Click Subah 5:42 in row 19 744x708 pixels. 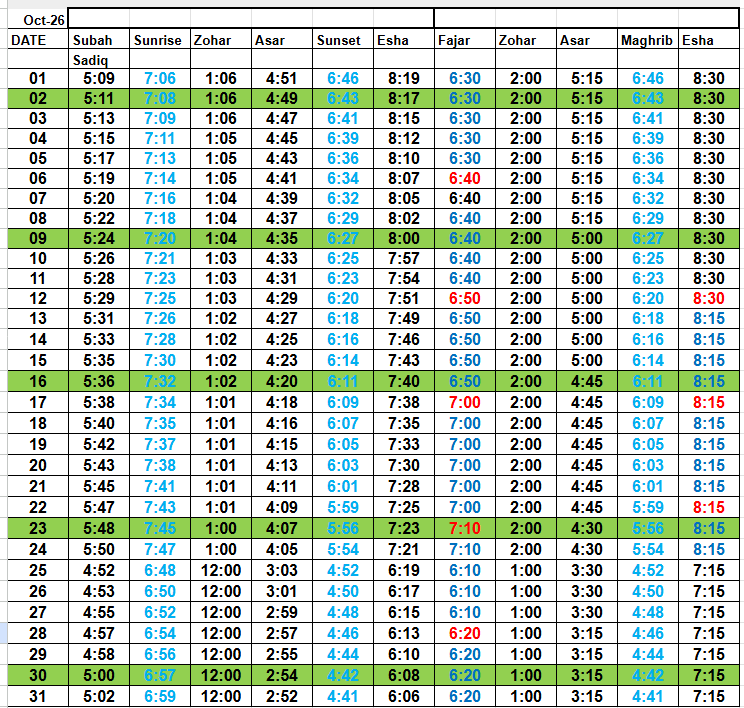[99, 444]
